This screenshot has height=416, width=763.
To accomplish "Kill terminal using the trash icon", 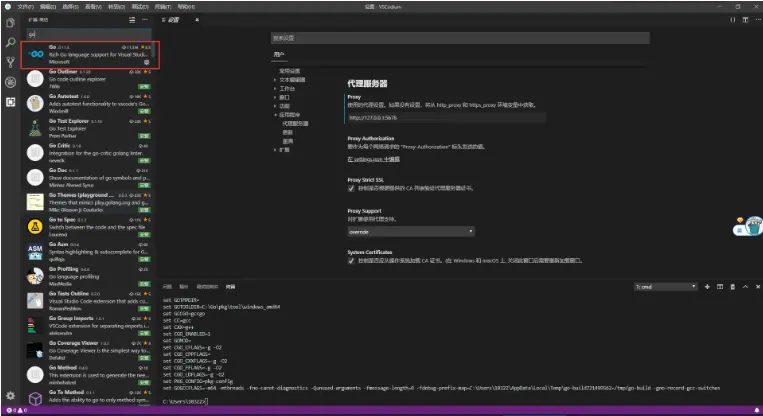I will [x=733, y=286].
